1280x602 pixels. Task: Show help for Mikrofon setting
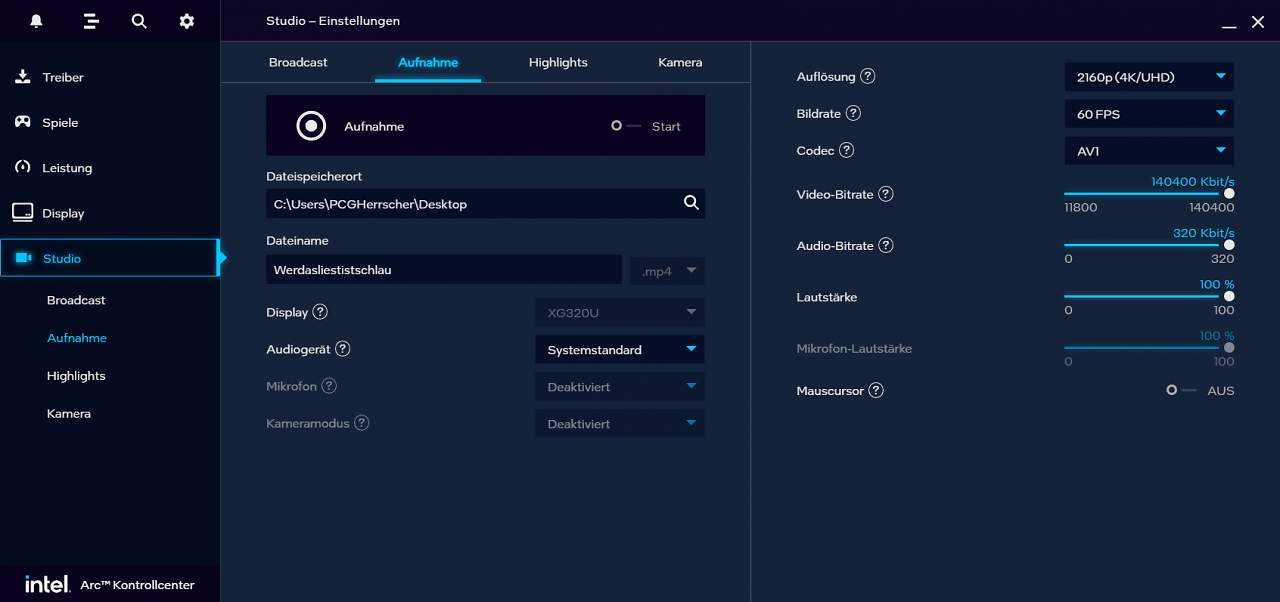[329, 386]
